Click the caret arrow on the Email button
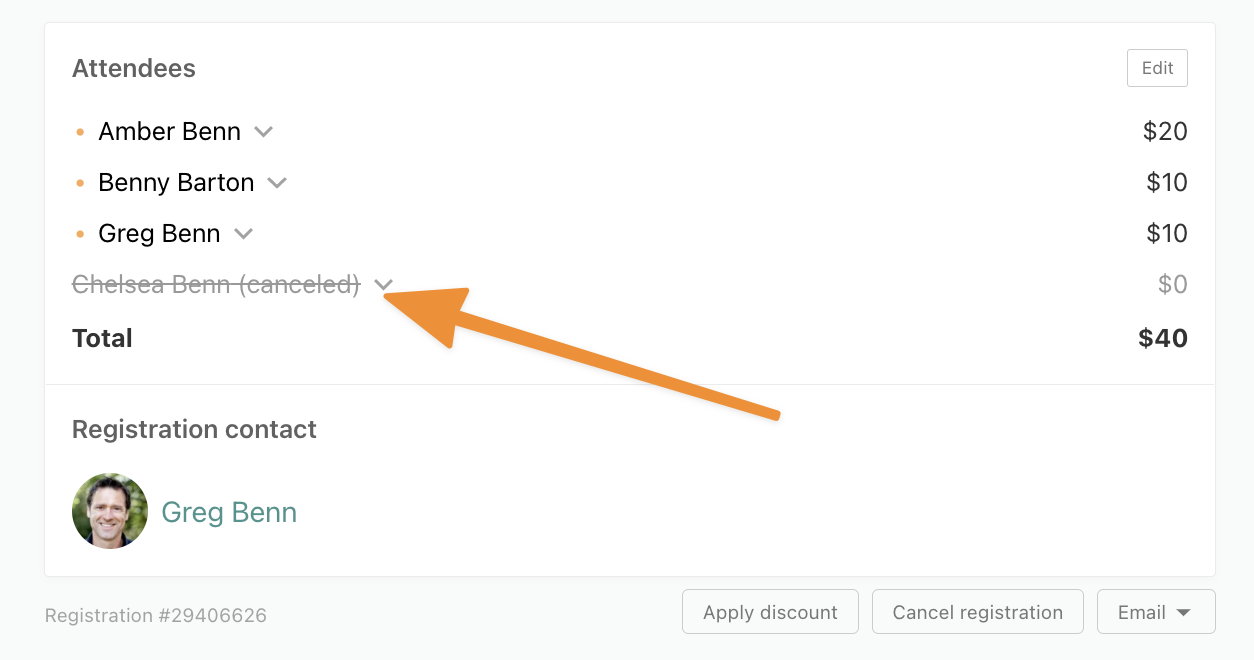Screen dimensions: 1254x660 pos(1183,613)
